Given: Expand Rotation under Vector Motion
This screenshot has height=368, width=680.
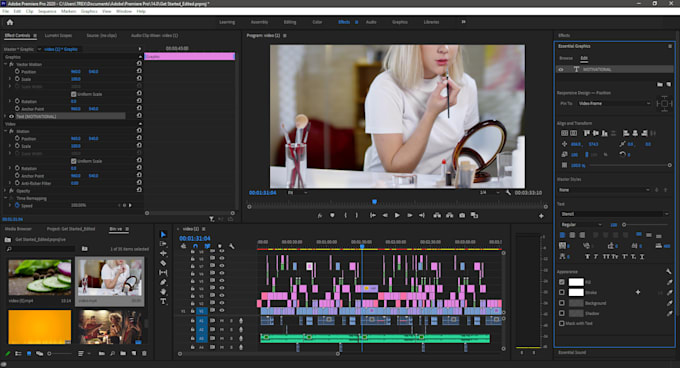Looking at the screenshot, I should click(x=10, y=101).
